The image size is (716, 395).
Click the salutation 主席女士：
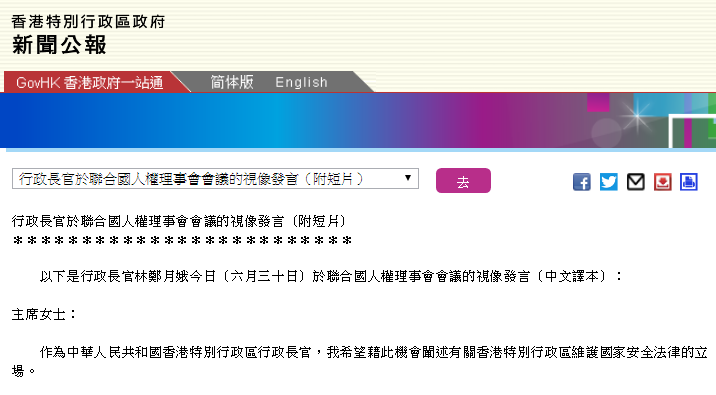pos(44,315)
